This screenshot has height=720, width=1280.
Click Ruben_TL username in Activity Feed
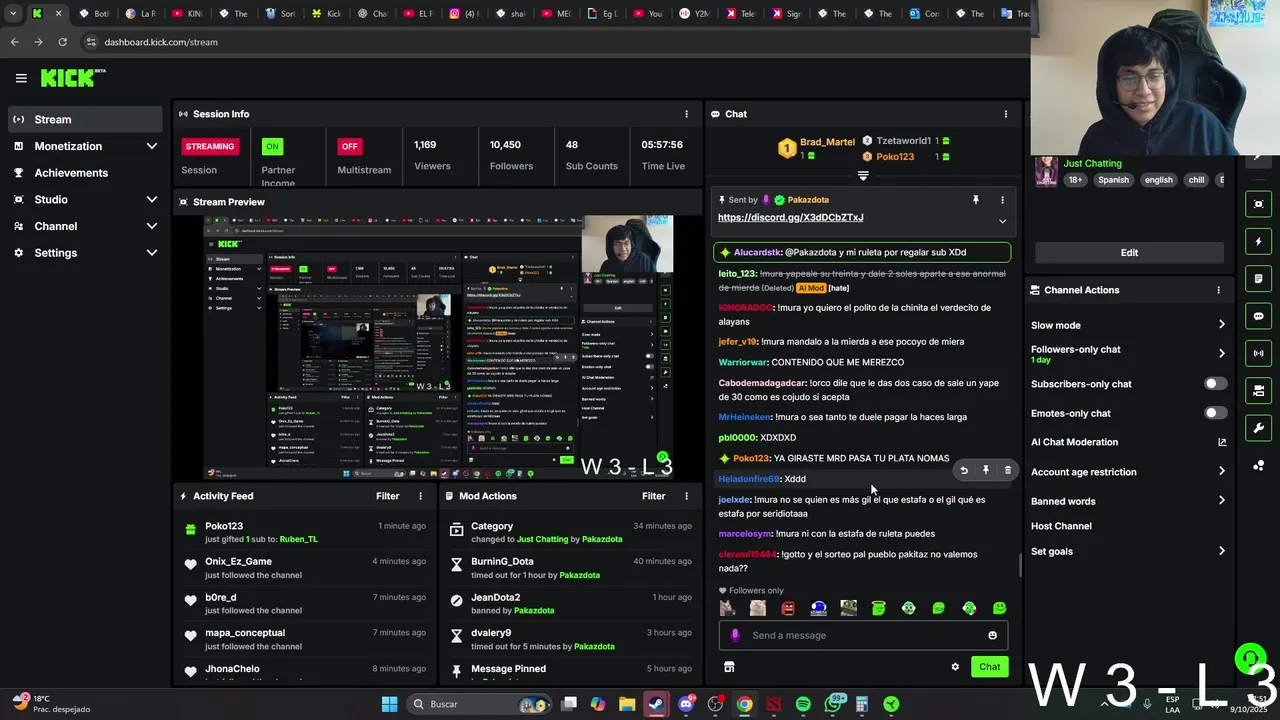298,539
